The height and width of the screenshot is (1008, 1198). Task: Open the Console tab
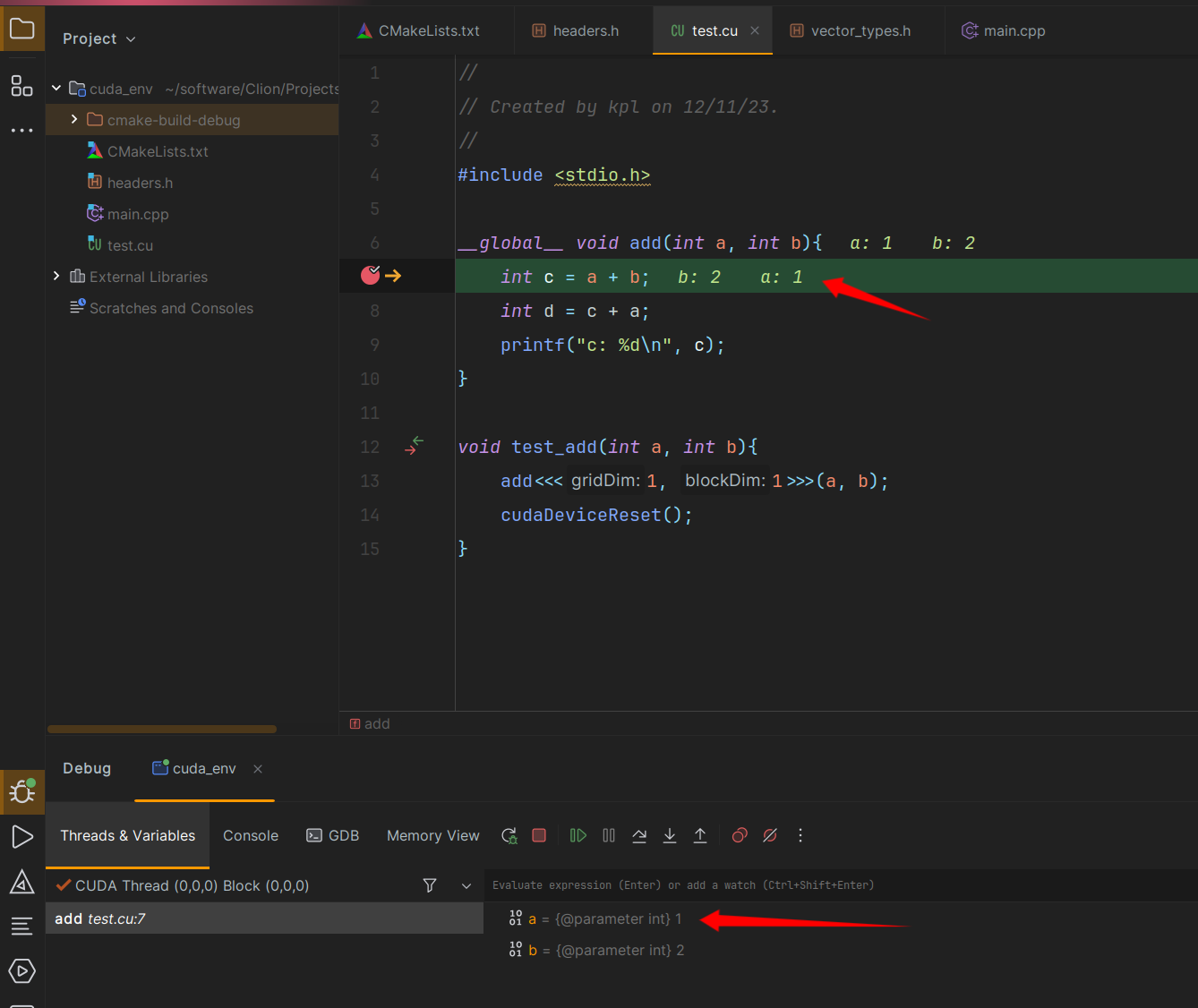click(x=251, y=835)
